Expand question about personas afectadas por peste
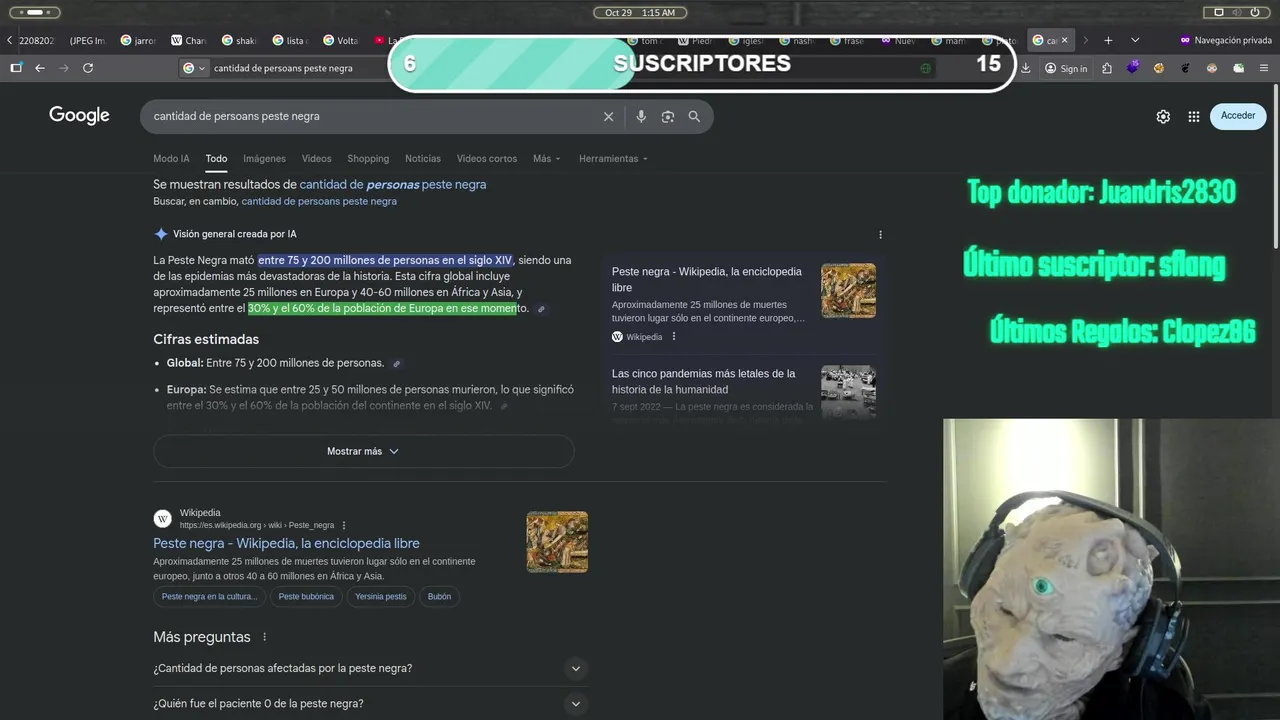Image resolution: width=1280 pixels, height=720 pixels. point(370,668)
